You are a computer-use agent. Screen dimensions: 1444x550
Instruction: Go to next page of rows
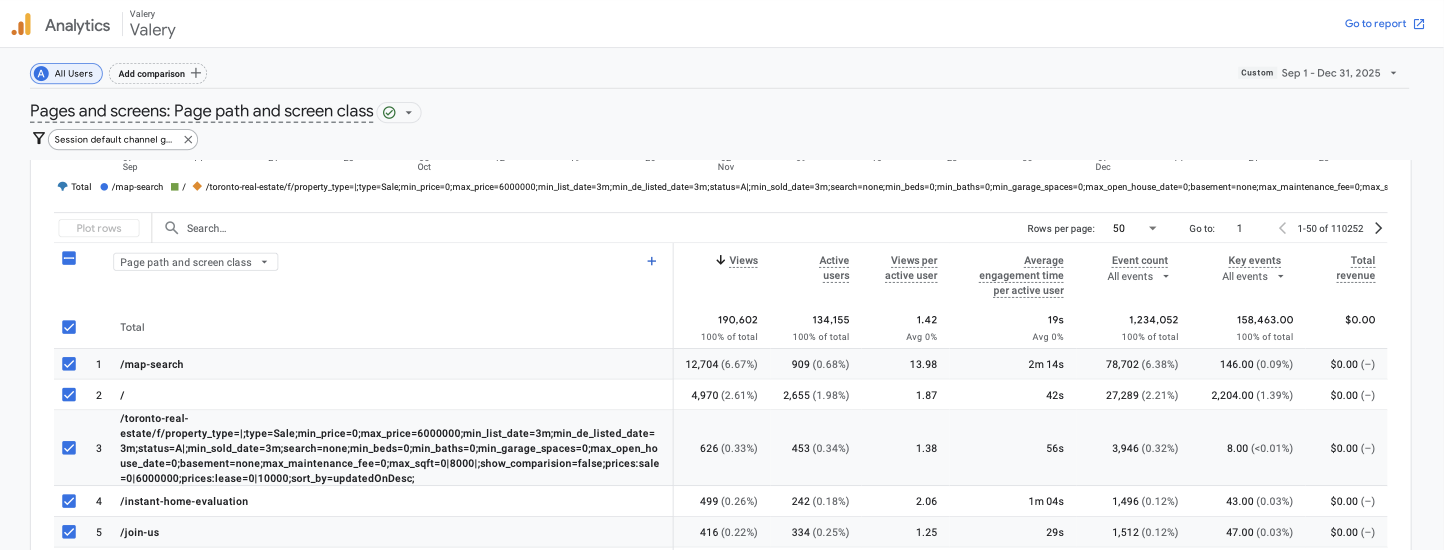pos(1378,228)
